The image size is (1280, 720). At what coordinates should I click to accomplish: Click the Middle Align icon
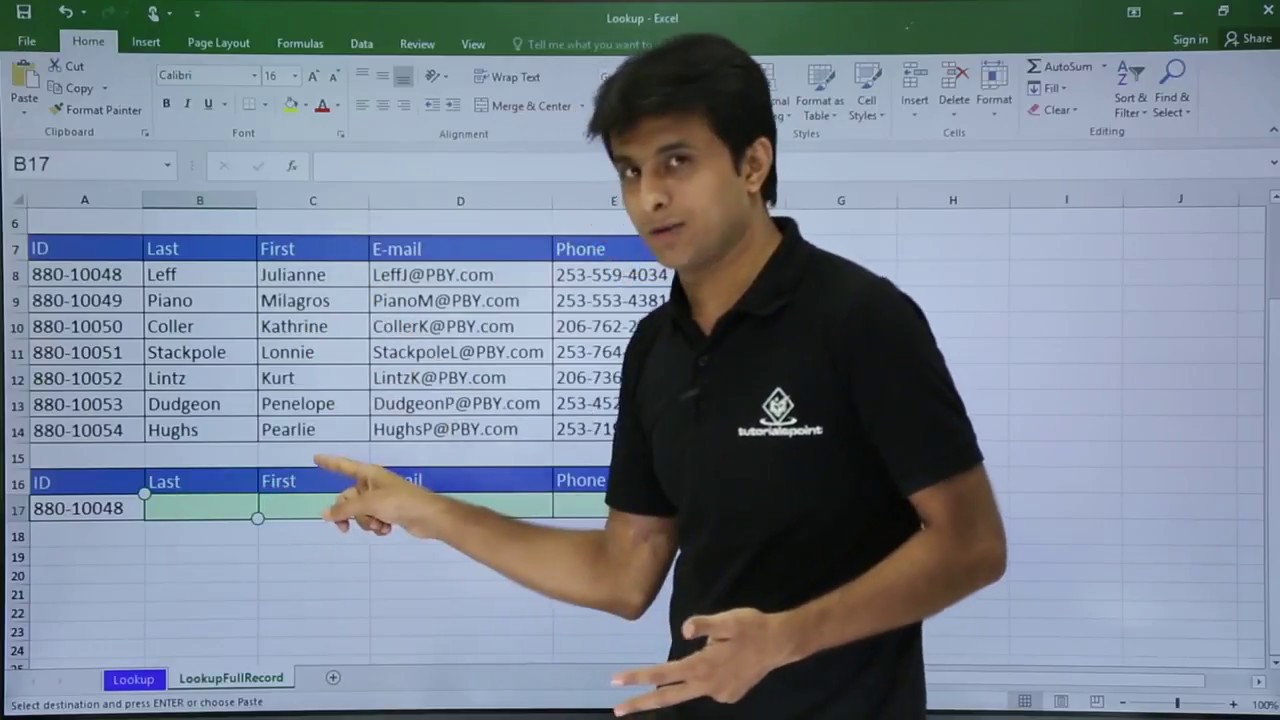[382, 76]
